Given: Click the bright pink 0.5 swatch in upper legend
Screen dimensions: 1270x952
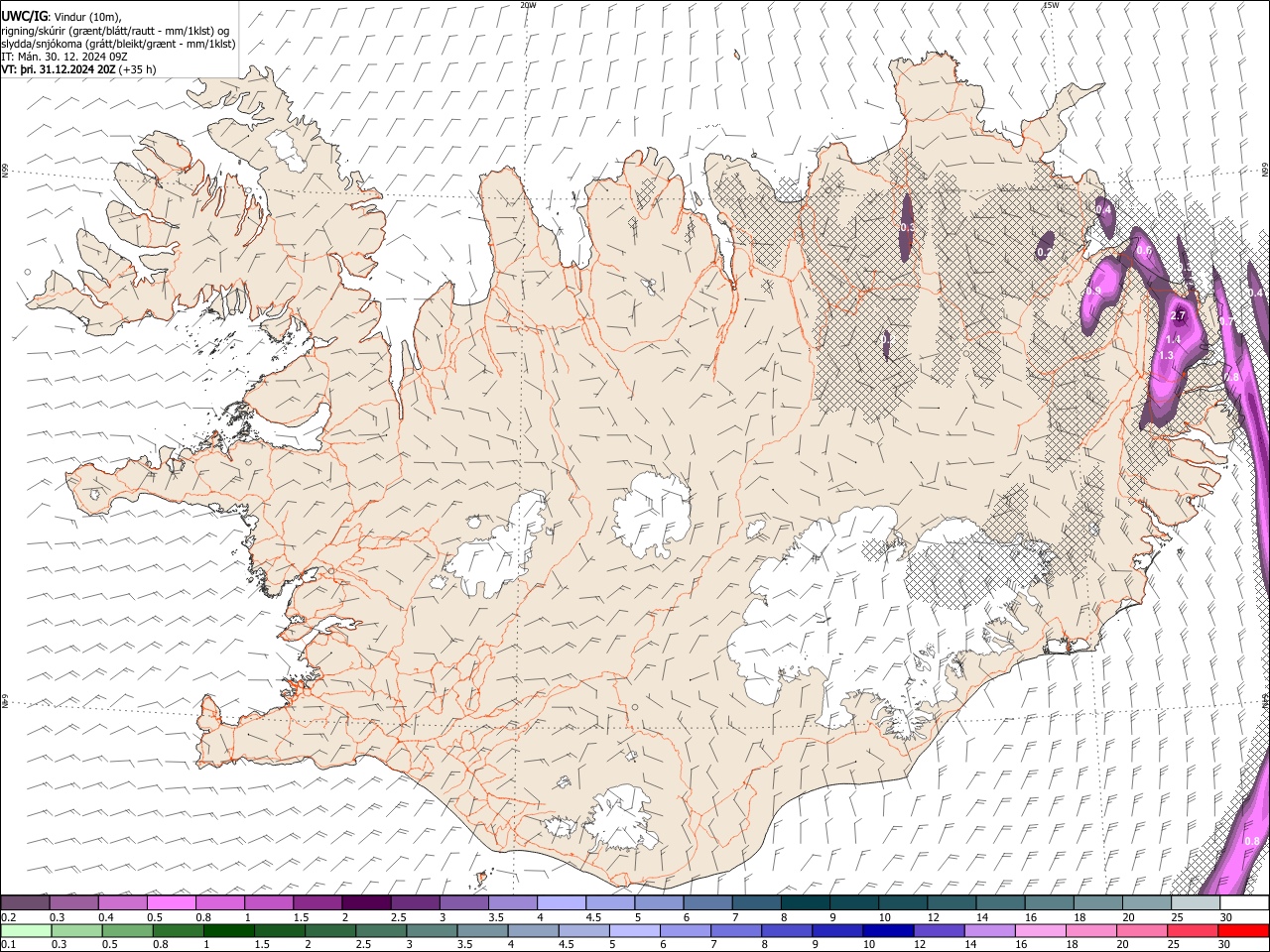Looking at the screenshot, I should click(x=171, y=902).
